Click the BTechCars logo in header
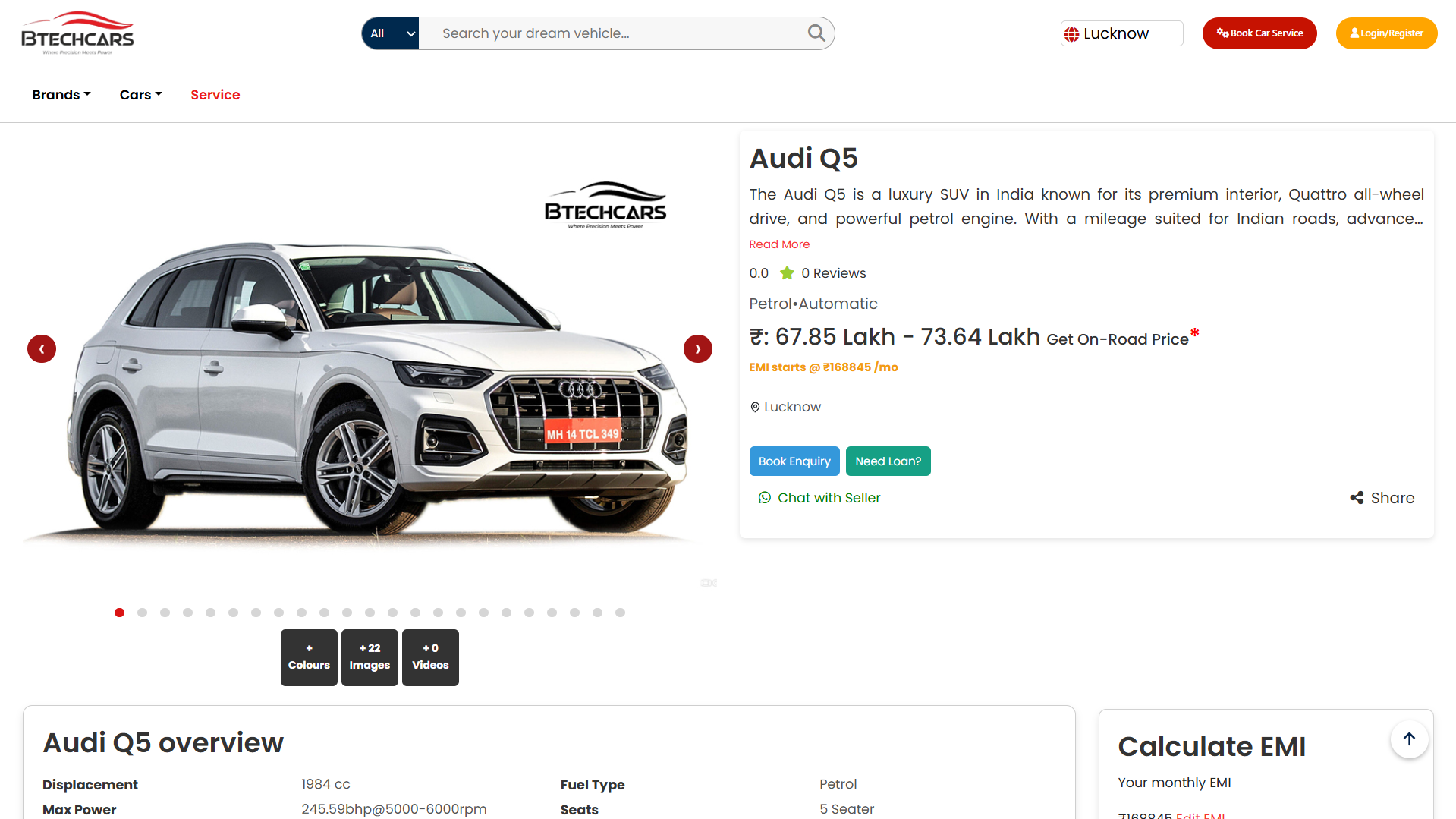Viewport: 1456px width, 819px height. [77, 33]
